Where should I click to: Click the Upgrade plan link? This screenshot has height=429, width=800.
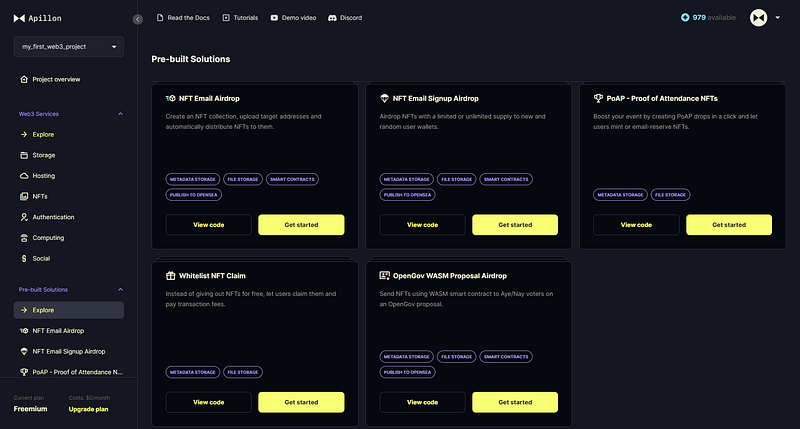tap(88, 409)
